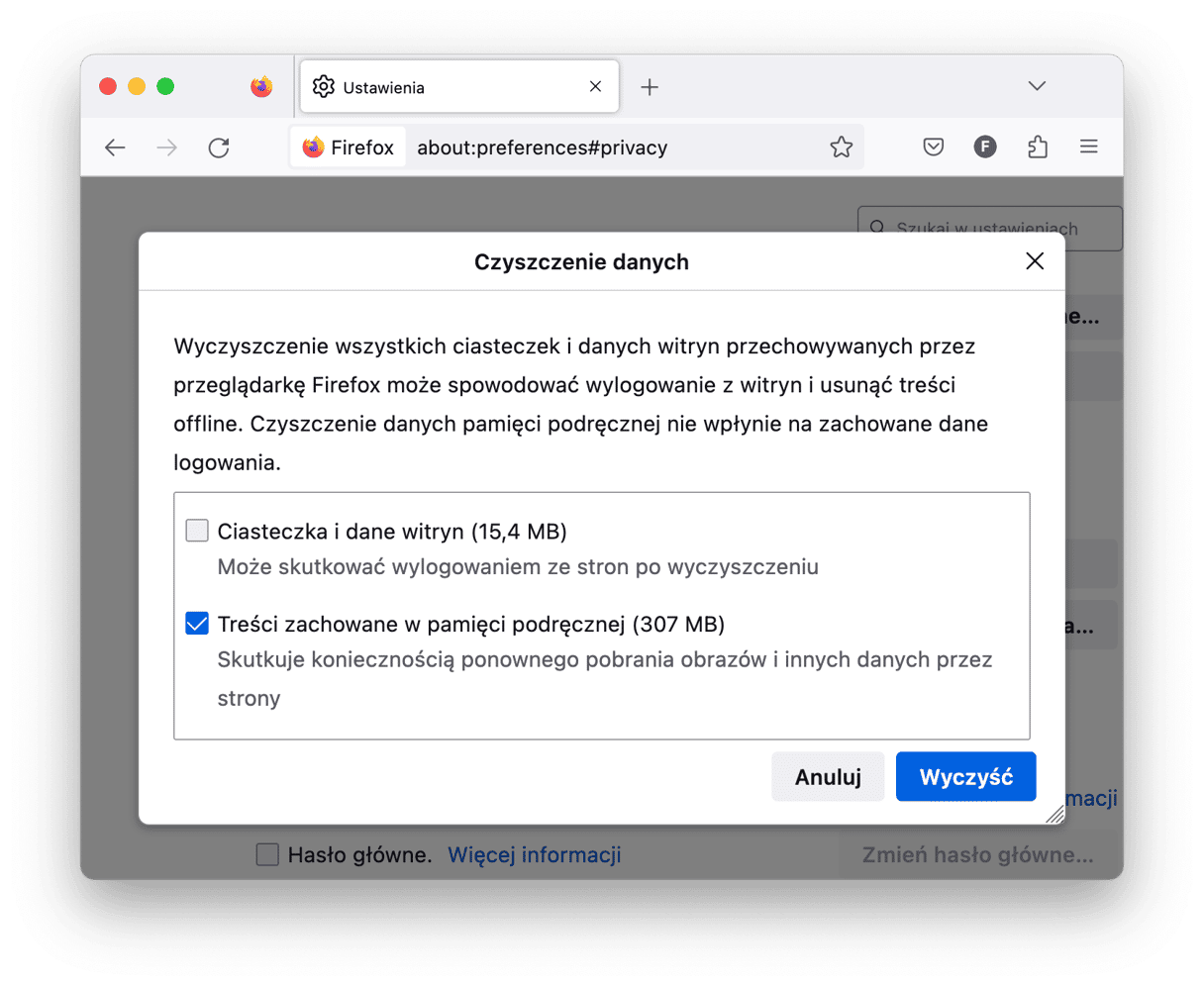Open the Firefox account icon
1204x986 pixels.
(984, 148)
